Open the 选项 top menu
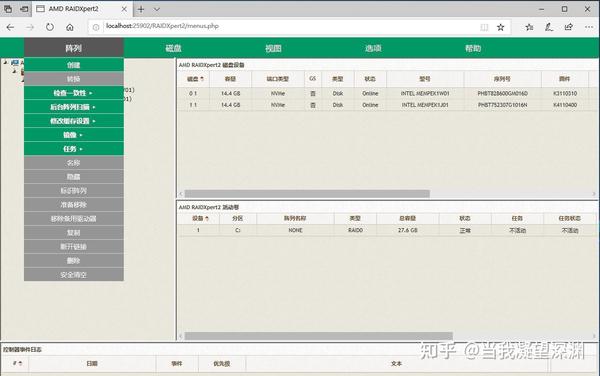The image size is (600, 376). click(373, 48)
